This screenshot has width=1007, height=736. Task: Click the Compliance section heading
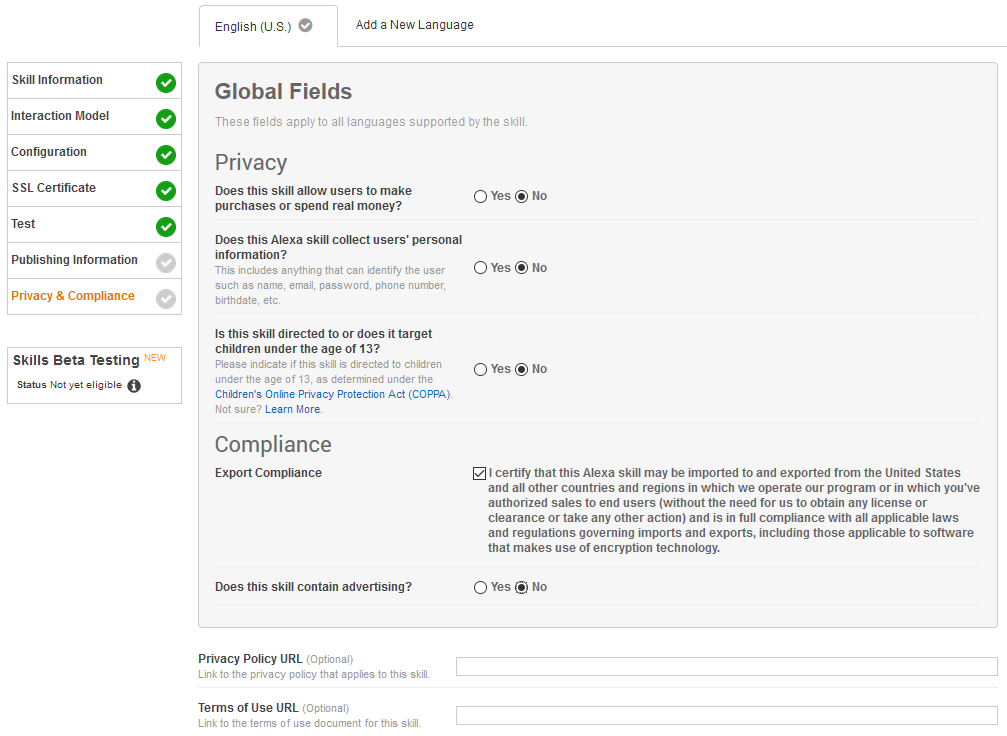[274, 444]
